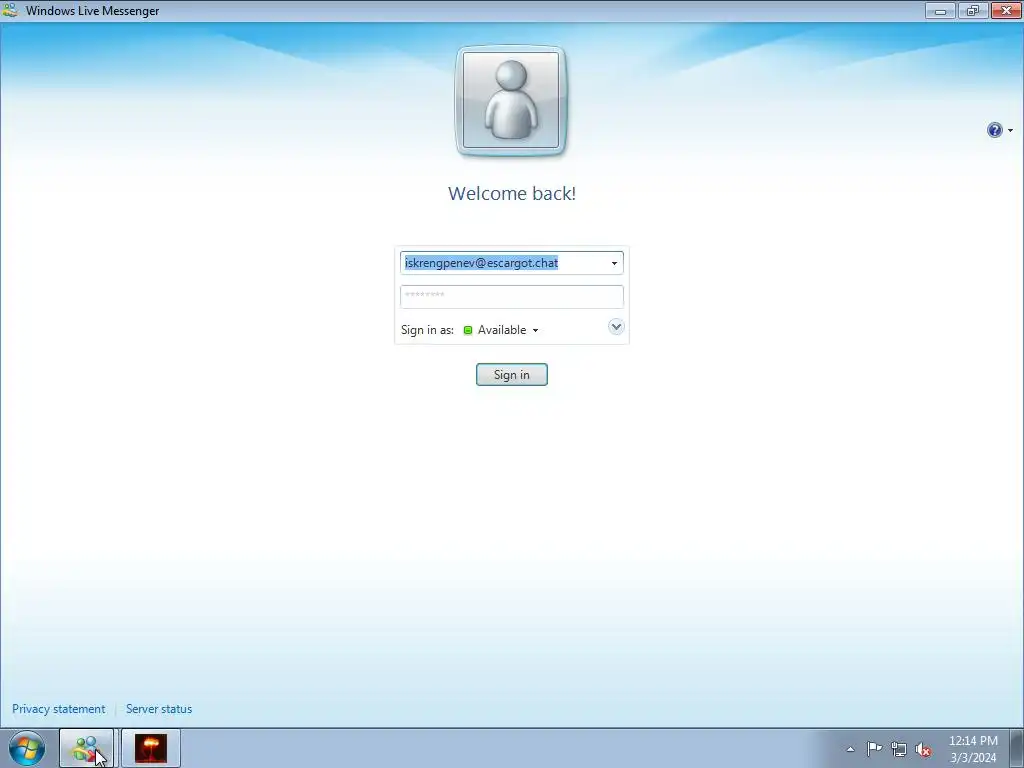Open the Help question mark icon
Image resolution: width=1024 pixels, height=768 pixels.
[994, 130]
